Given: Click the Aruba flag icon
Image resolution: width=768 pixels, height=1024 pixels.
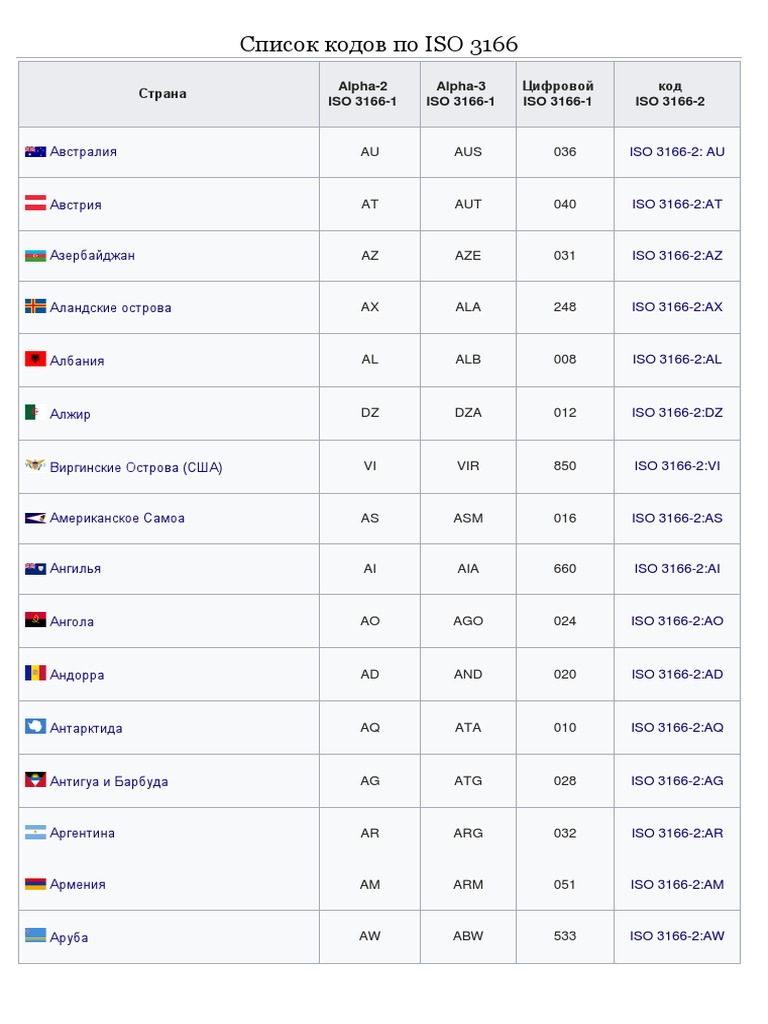Looking at the screenshot, I should pyautogui.click(x=36, y=937).
